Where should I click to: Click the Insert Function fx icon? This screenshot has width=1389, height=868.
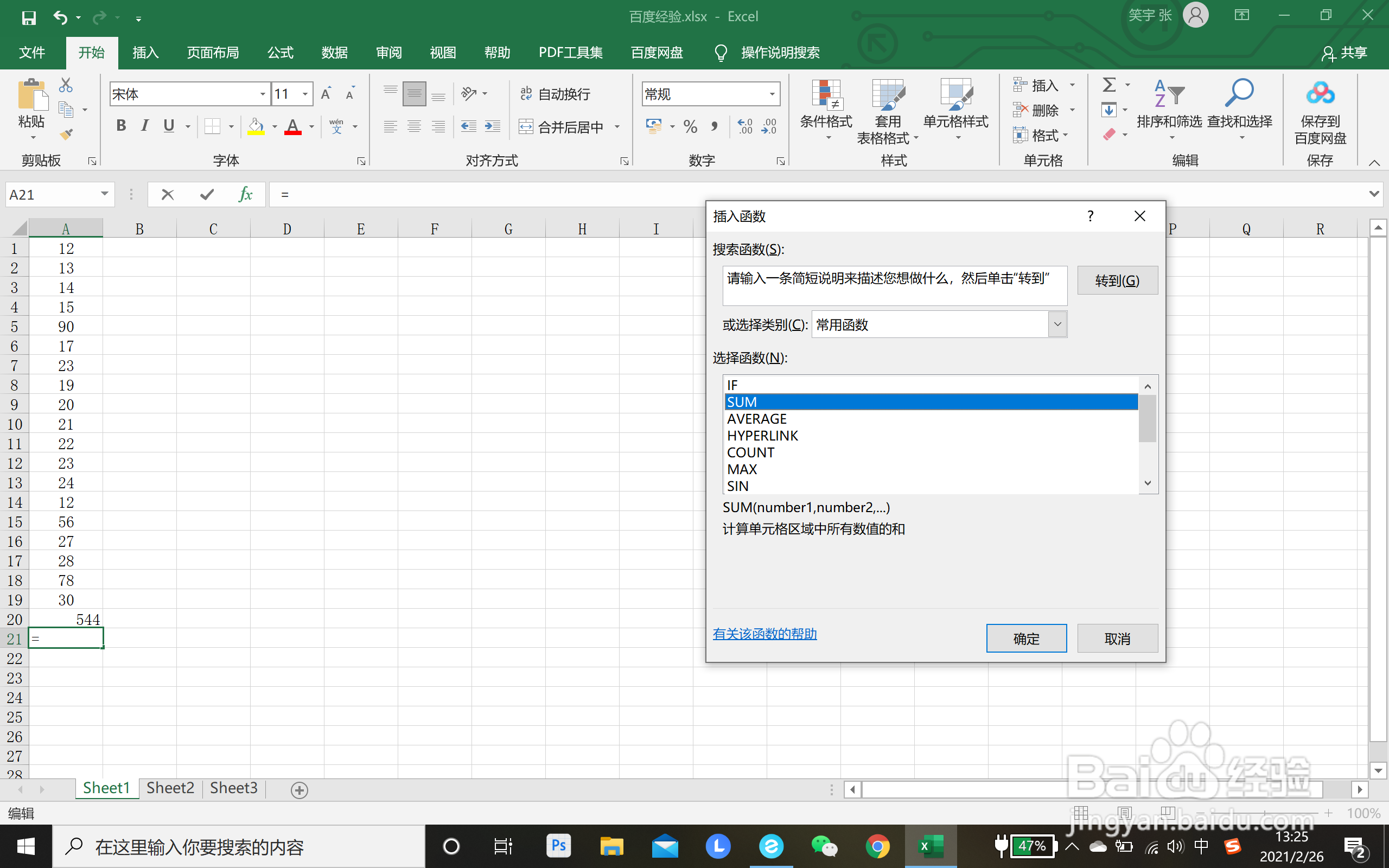tap(246, 194)
